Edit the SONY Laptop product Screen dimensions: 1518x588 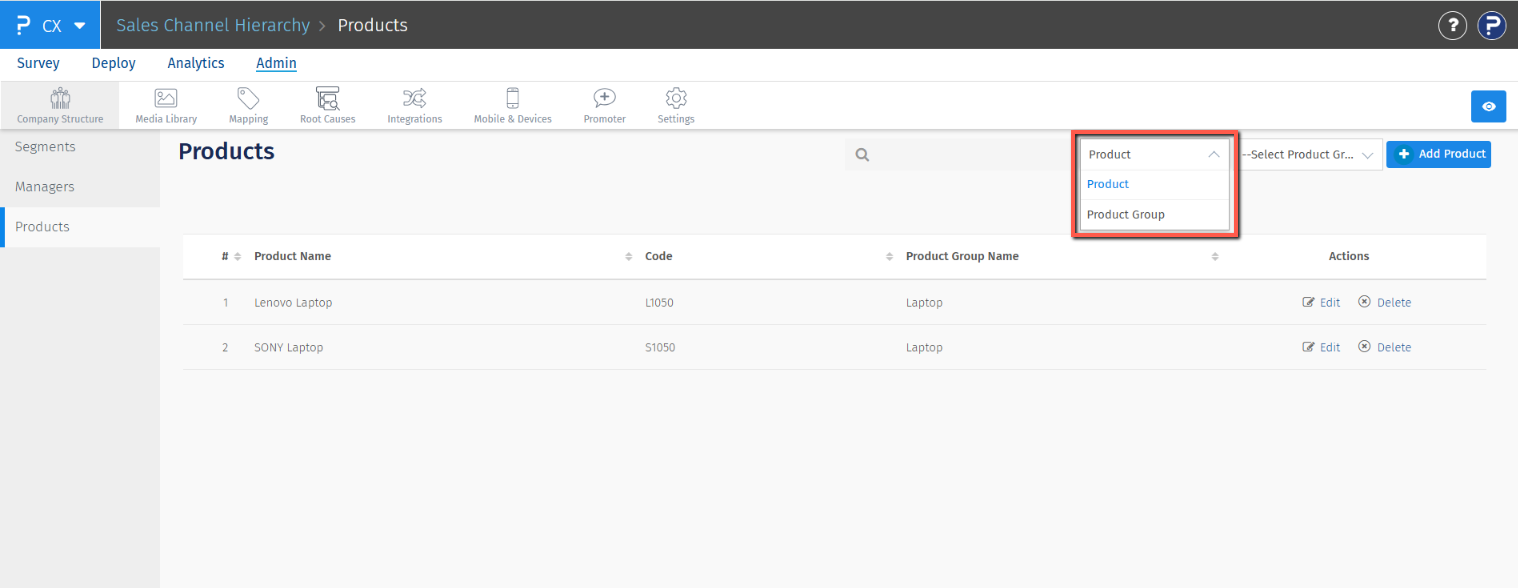click(1321, 347)
